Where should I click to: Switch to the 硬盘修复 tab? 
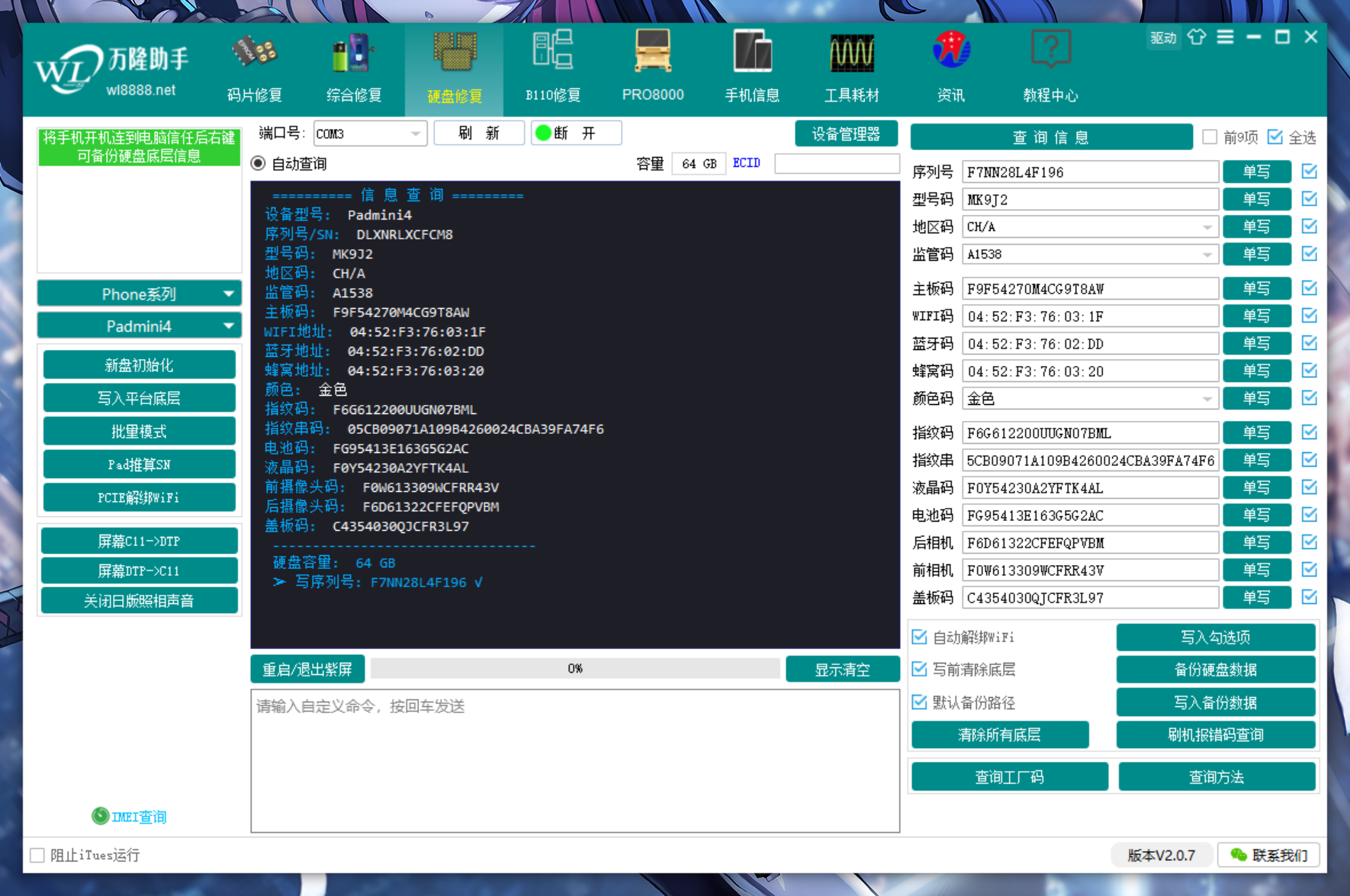[x=454, y=69]
